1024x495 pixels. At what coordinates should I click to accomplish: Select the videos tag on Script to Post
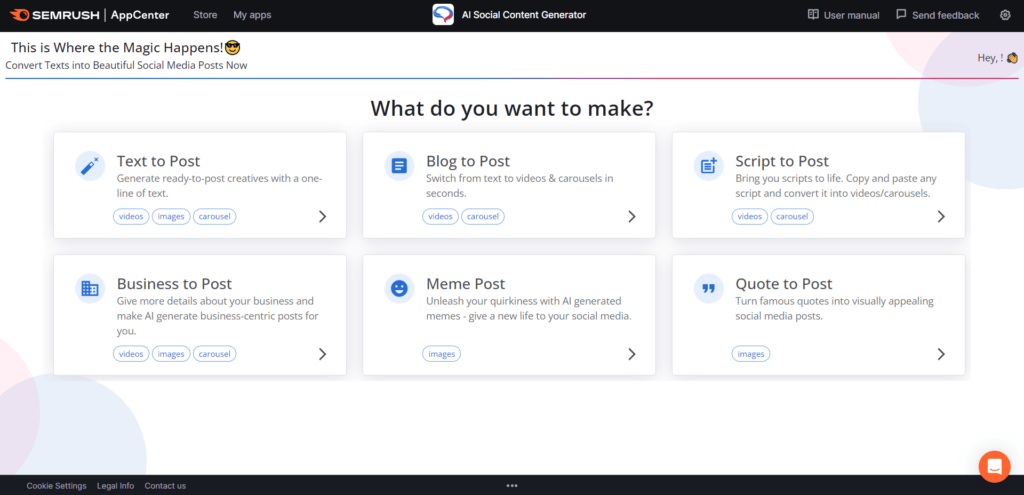(x=750, y=217)
